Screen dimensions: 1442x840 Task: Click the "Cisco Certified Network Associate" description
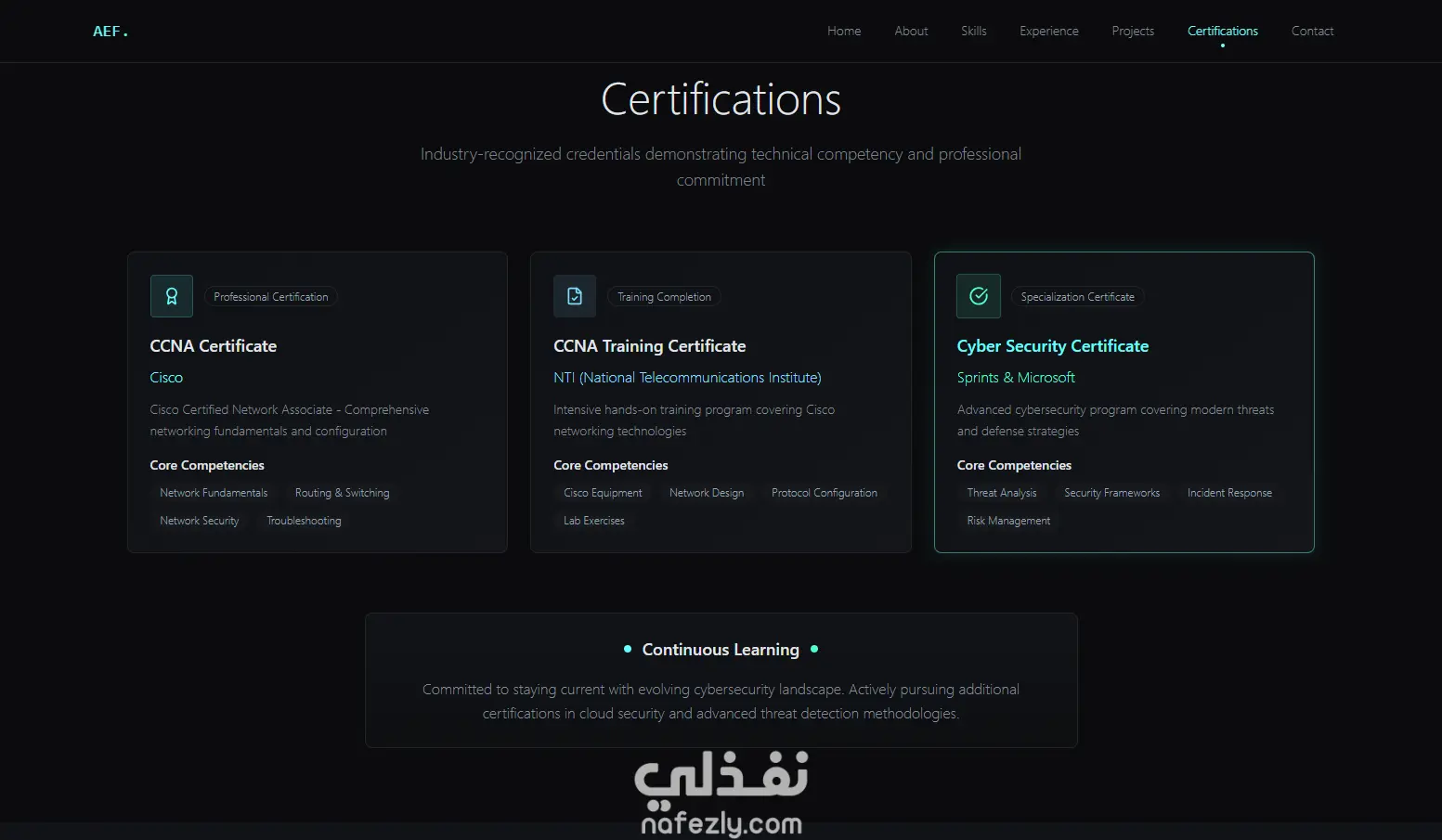click(290, 420)
